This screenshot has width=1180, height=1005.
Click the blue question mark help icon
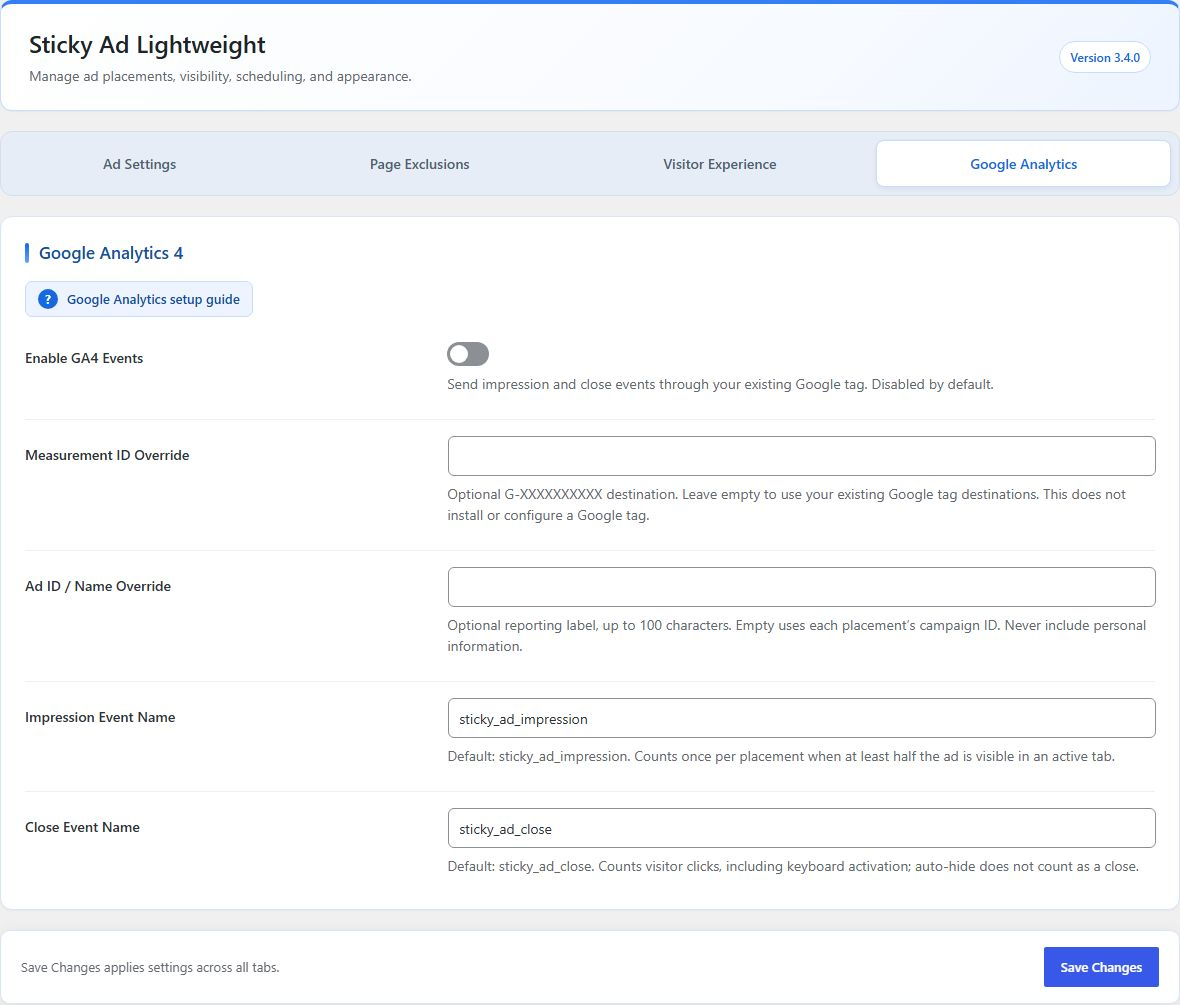point(47,300)
